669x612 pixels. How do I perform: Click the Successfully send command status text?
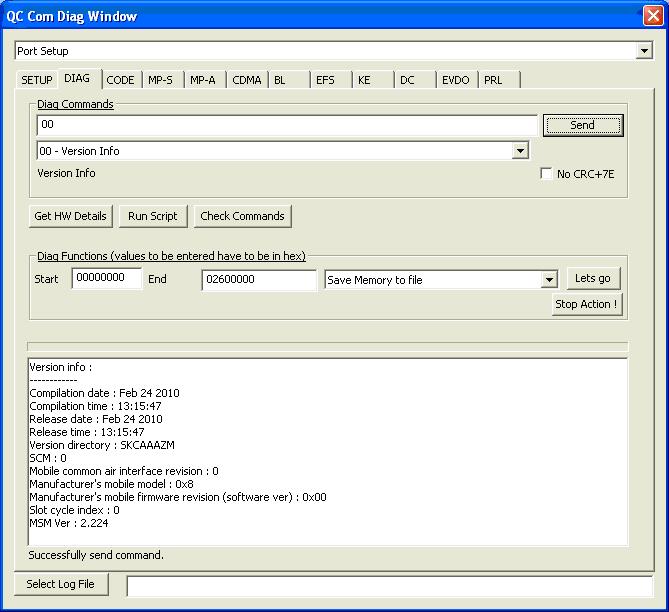[96, 555]
